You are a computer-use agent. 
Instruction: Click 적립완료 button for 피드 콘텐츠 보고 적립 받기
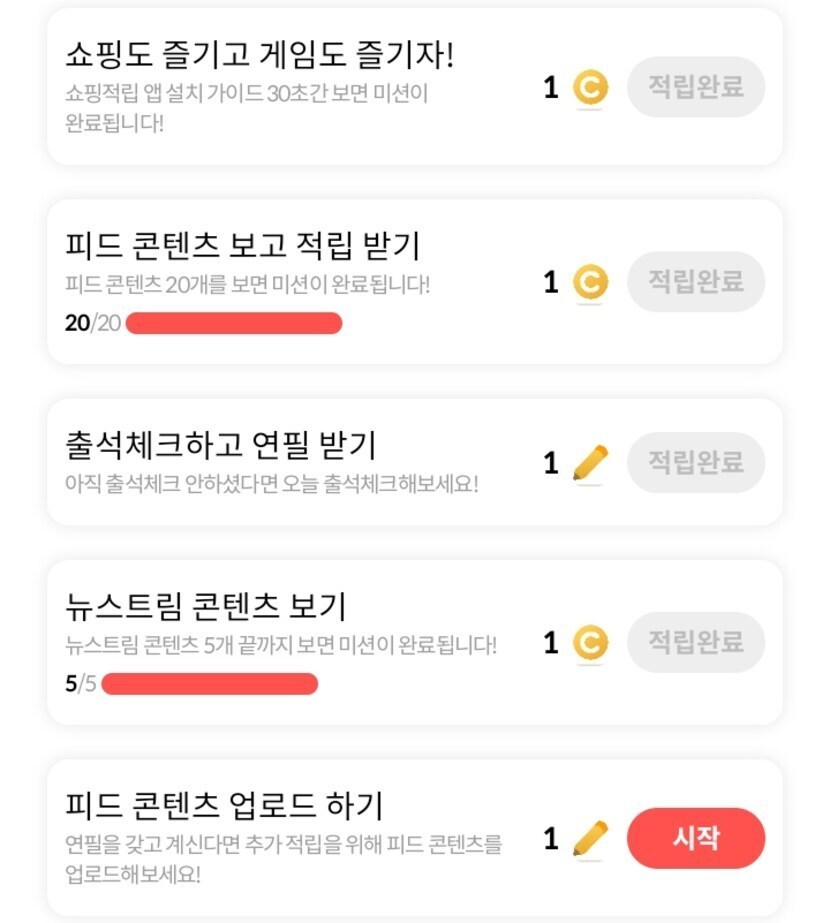(696, 282)
